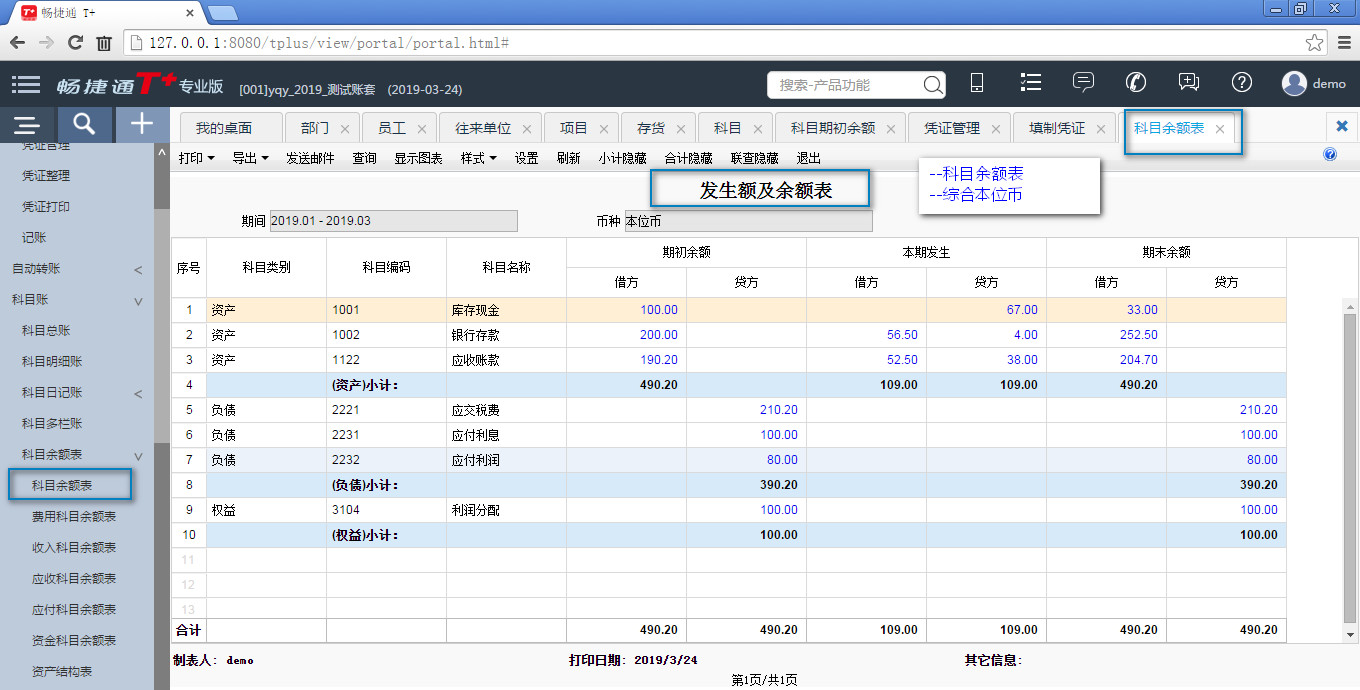Open the help question mark icon
This screenshot has width=1360, height=690.
tap(1242, 84)
